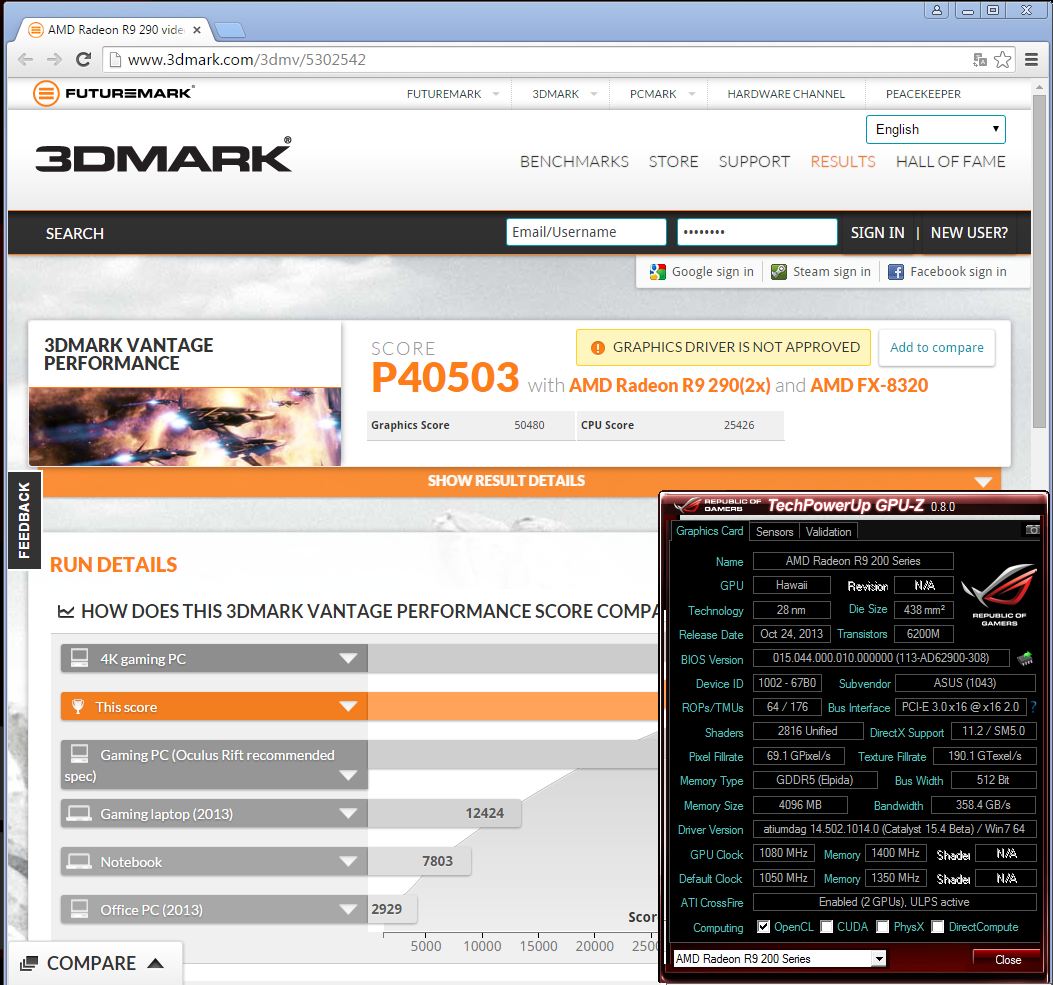Switch to the Validation tab in GPU-Z
Screen dimensions: 1053x985
click(x=829, y=532)
